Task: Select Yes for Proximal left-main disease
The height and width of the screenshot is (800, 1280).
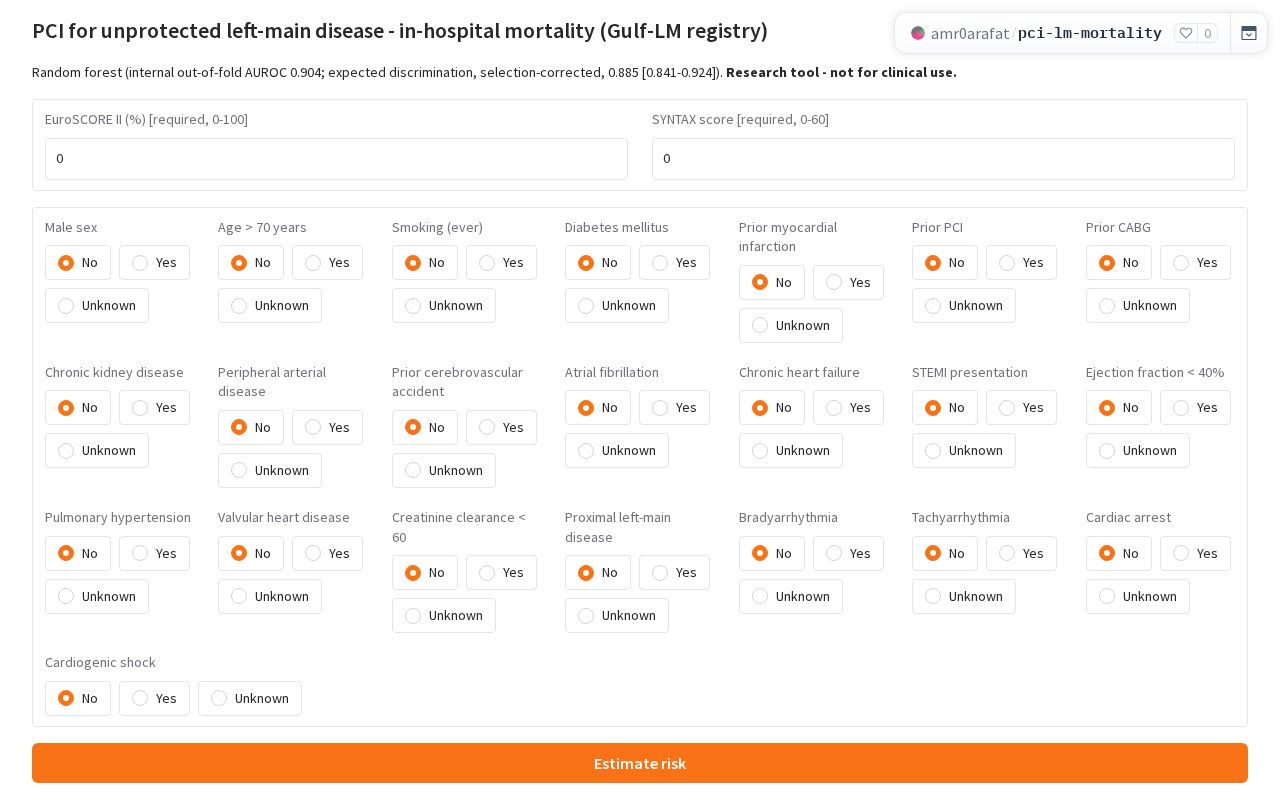Action: click(674, 572)
